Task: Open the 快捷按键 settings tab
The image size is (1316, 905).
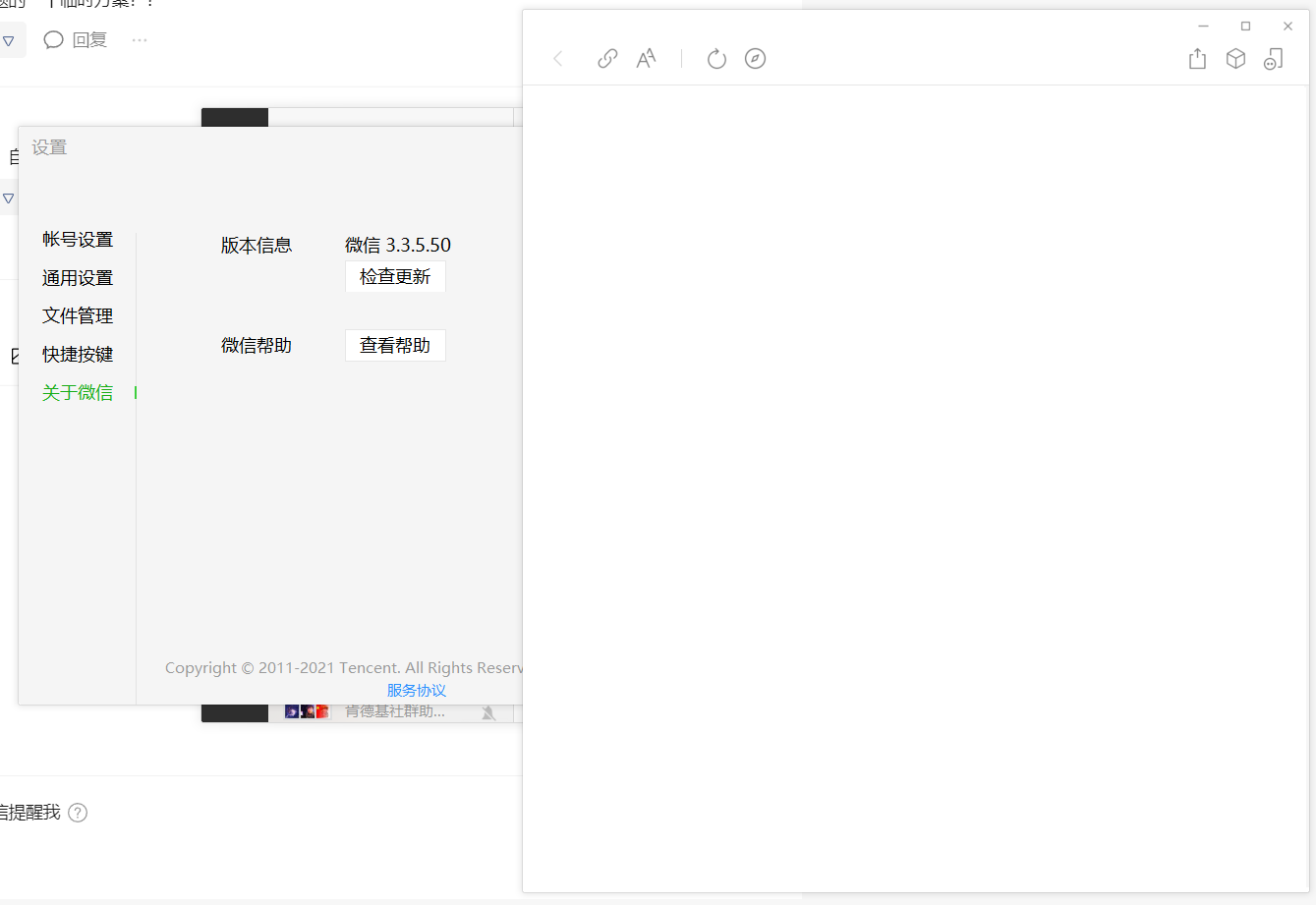Action: [x=78, y=355]
